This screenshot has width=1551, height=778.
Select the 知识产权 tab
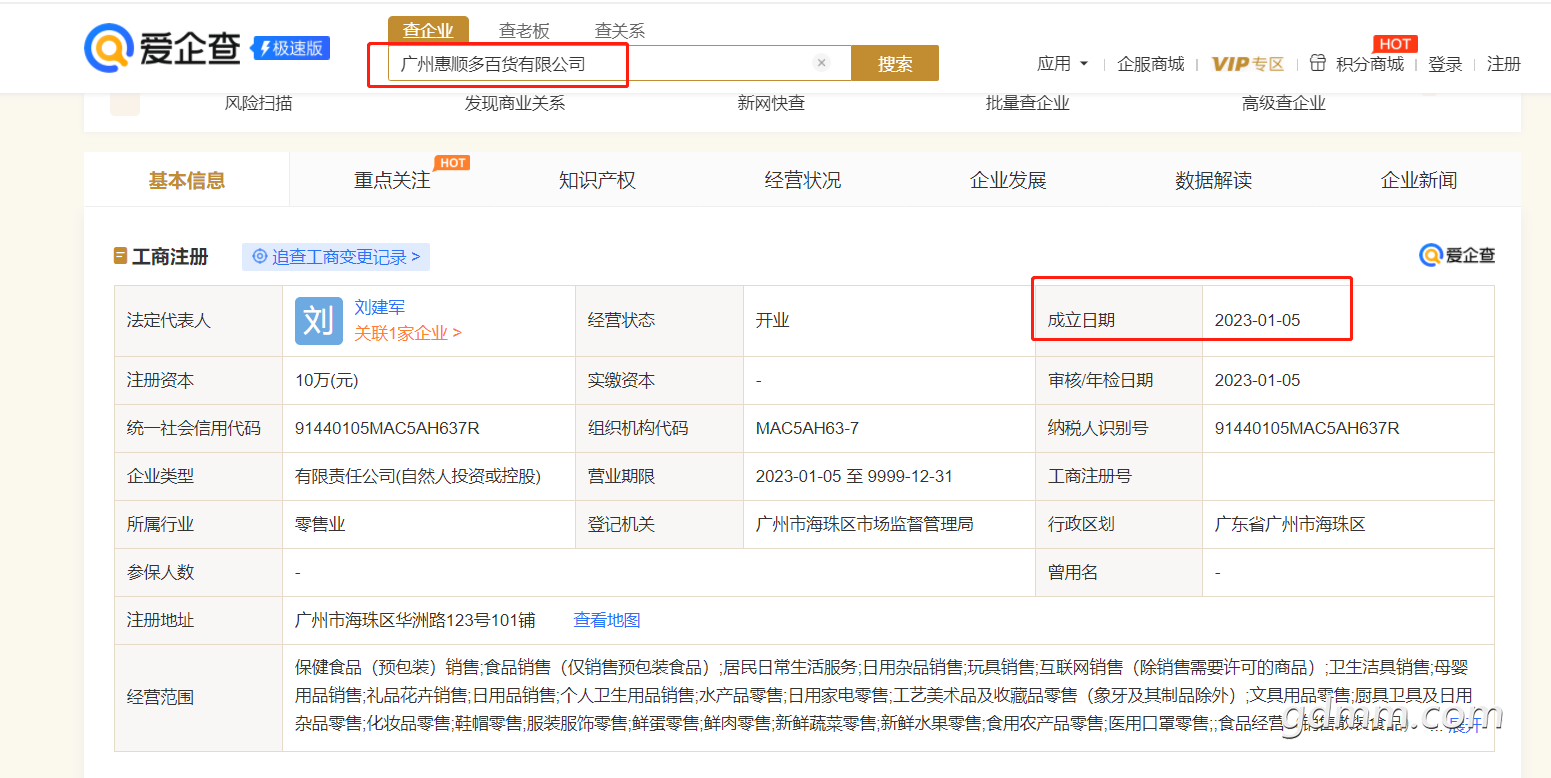[597, 180]
